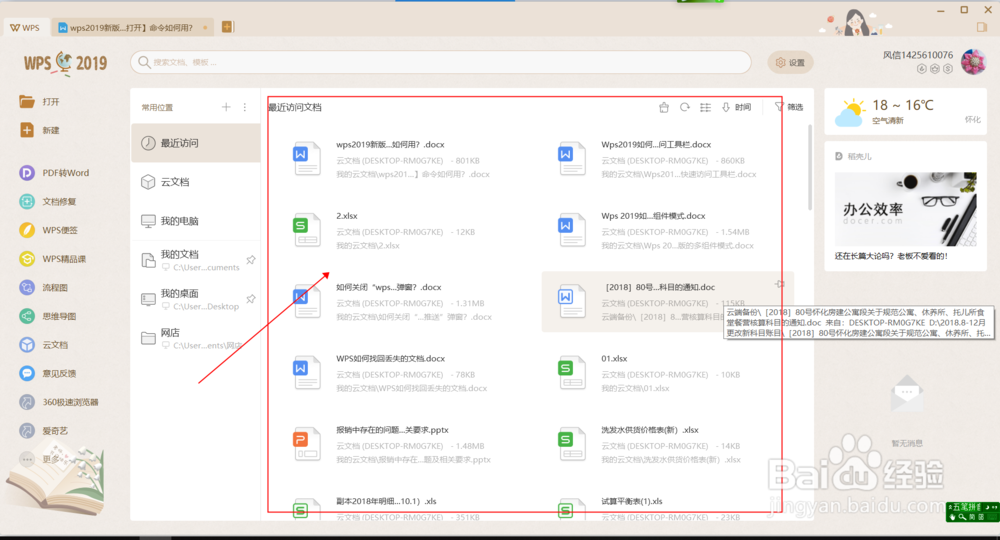Switch to the WPS home tab
Screen dimensions: 1000x540
coord(26,27)
